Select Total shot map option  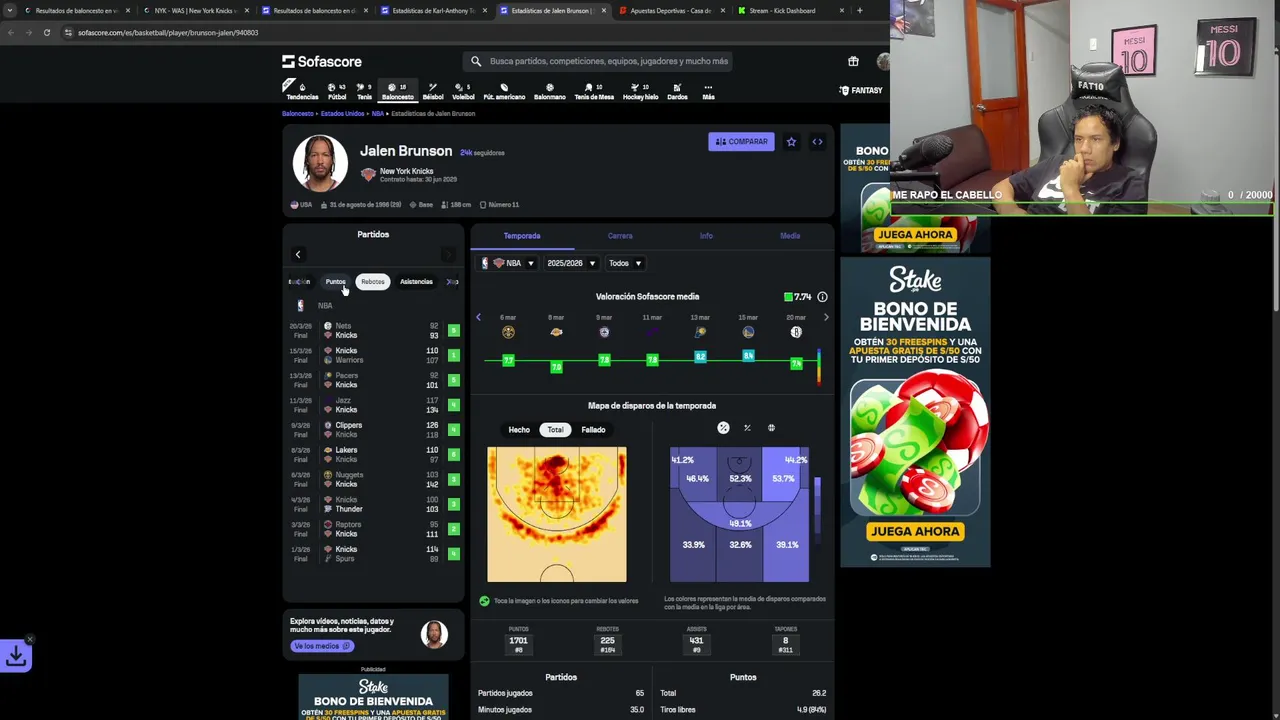click(555, 430)
